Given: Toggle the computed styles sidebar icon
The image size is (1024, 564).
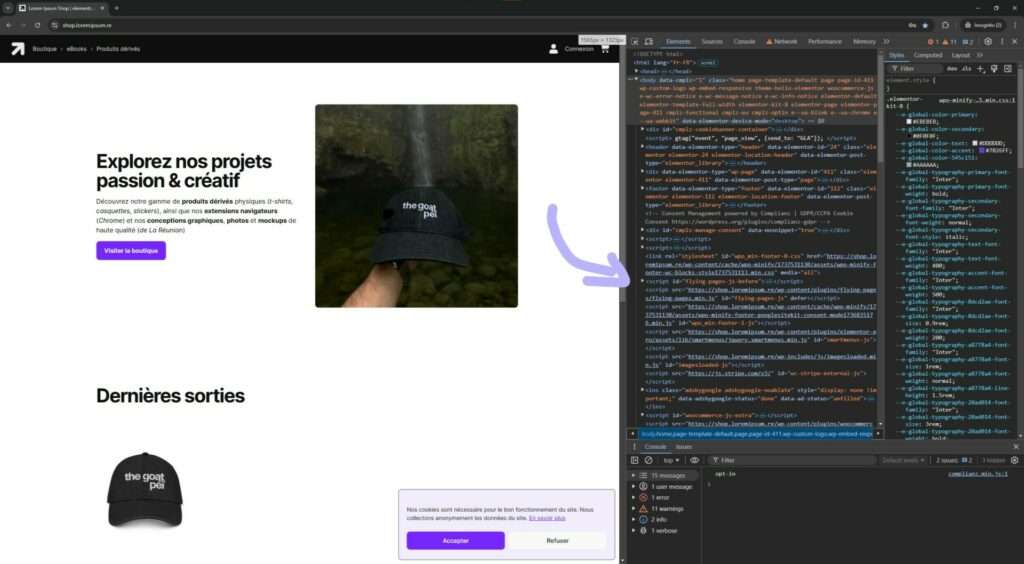Looking at the screenshot, I should coord(1008,69).
